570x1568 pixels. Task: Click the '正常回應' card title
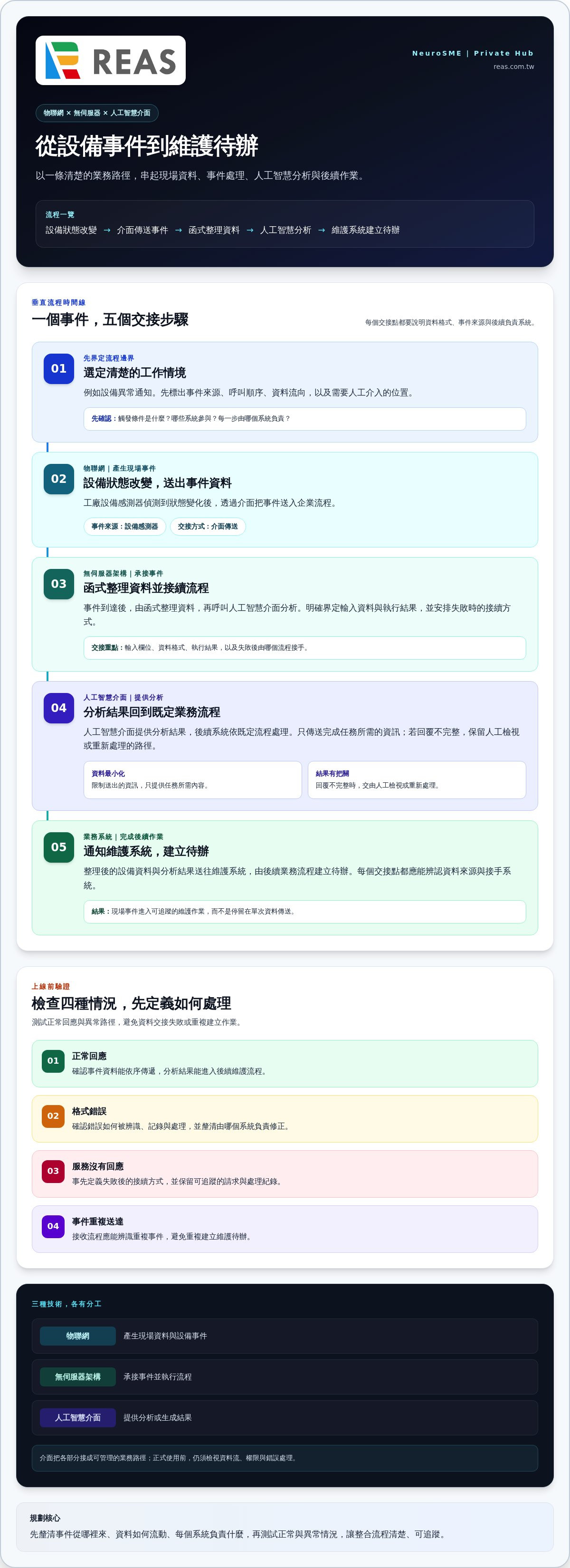tap(89, 1056)
